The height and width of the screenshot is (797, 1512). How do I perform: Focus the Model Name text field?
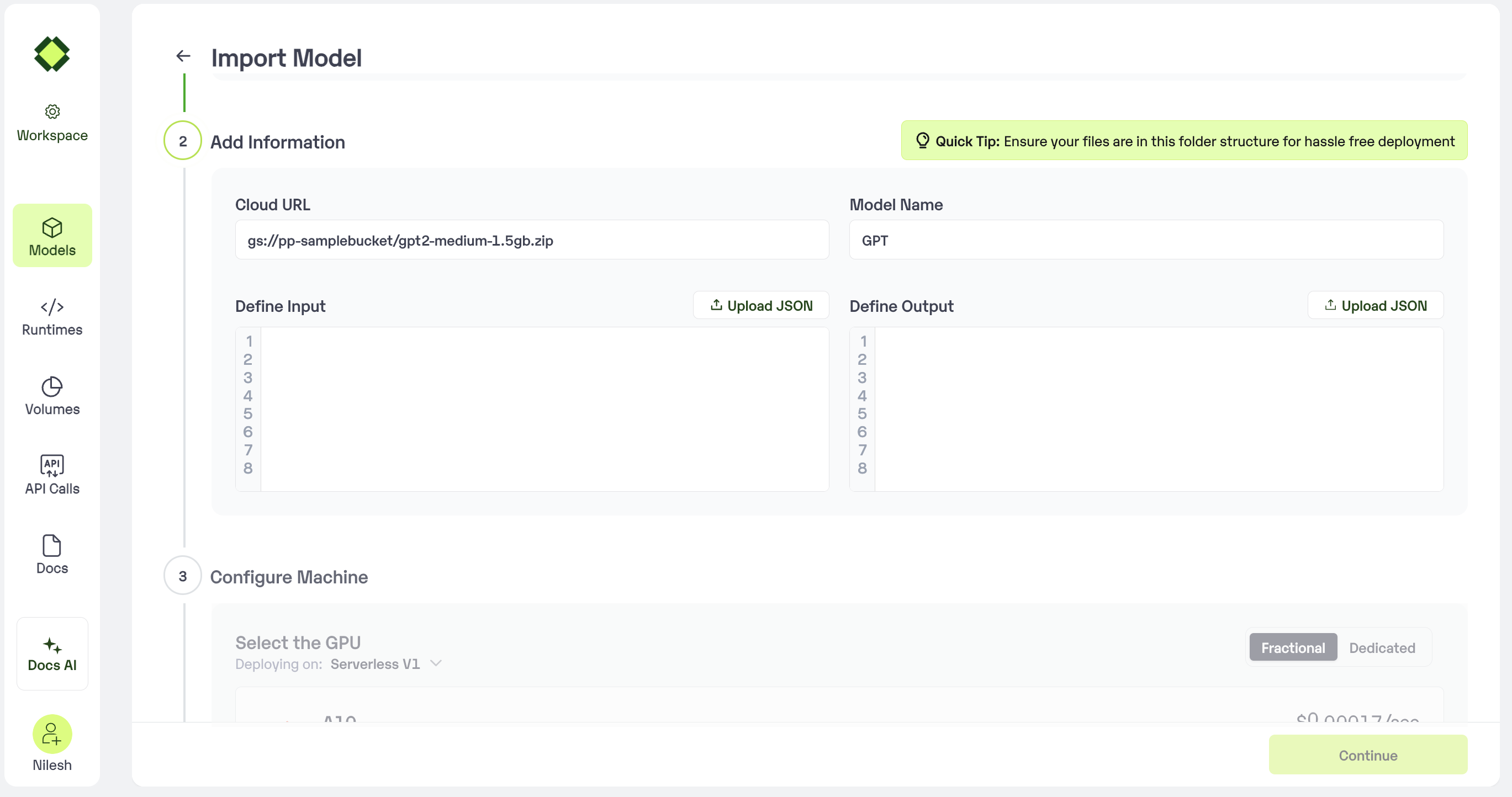(1146, 241)
